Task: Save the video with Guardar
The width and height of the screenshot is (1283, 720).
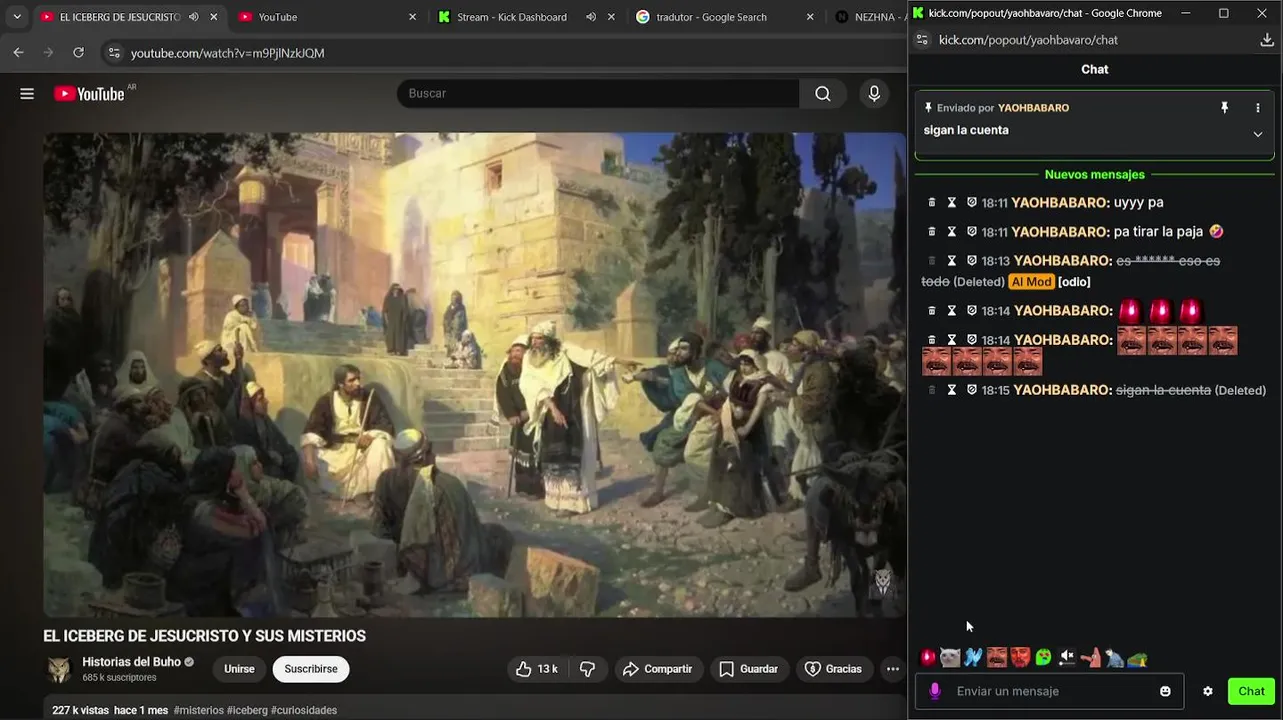Action: coord(748,669)
